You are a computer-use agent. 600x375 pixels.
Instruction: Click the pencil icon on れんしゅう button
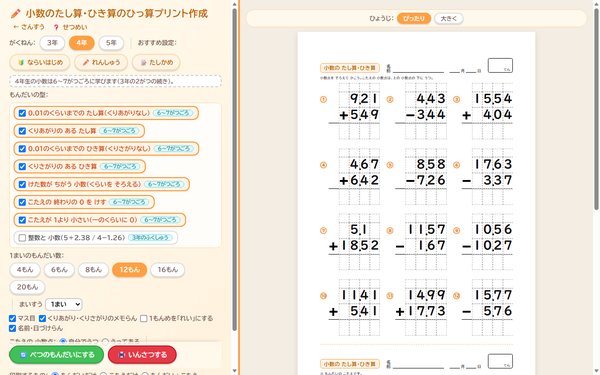86,62
